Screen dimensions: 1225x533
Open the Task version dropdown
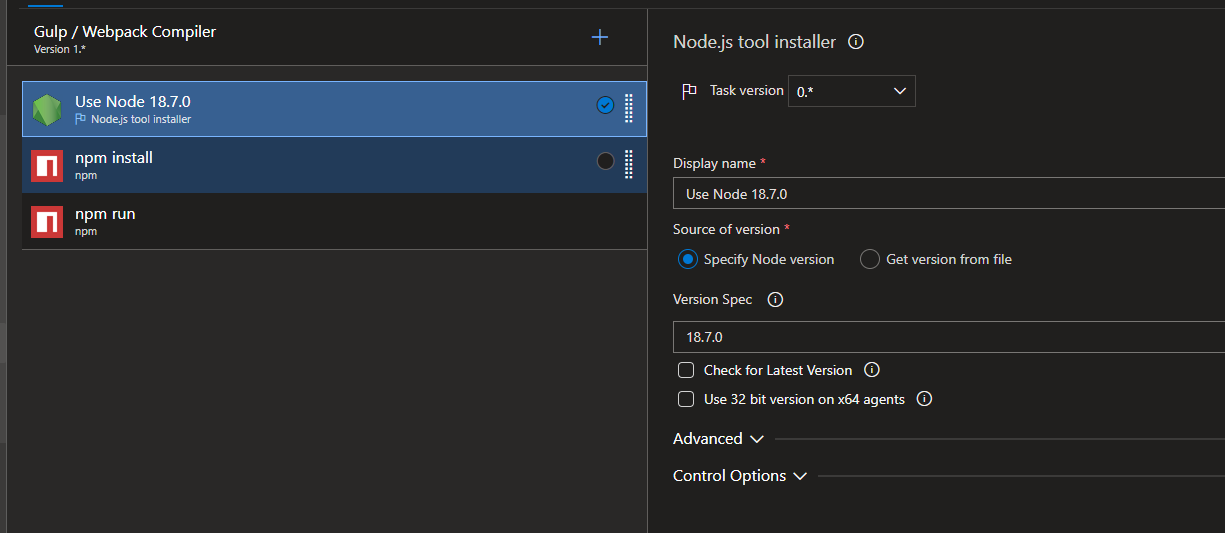852,91
